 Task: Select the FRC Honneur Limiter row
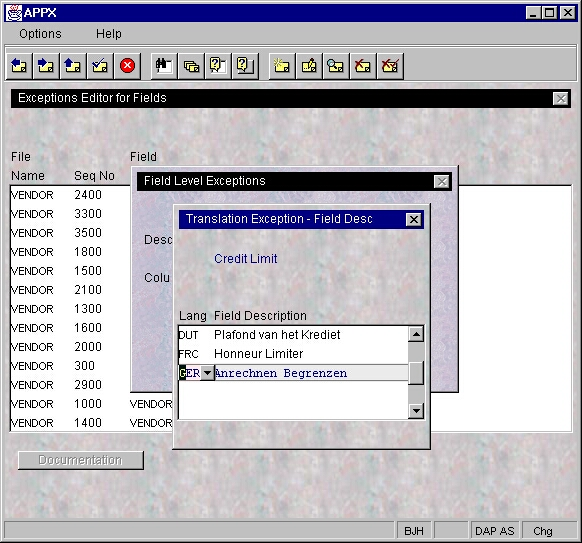[x=293, y=354]
